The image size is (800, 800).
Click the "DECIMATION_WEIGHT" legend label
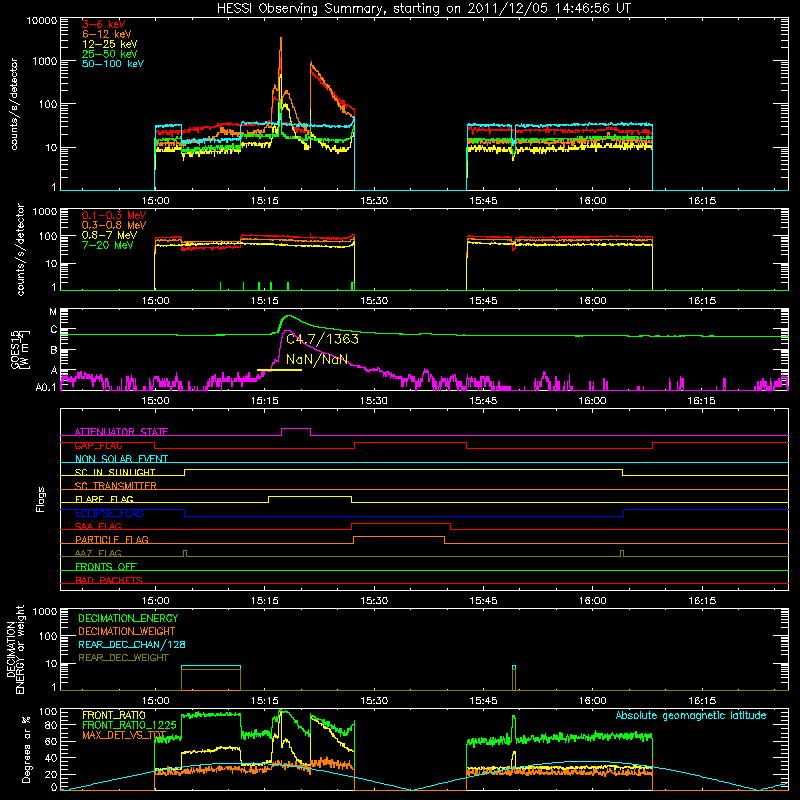click(127, 632)
